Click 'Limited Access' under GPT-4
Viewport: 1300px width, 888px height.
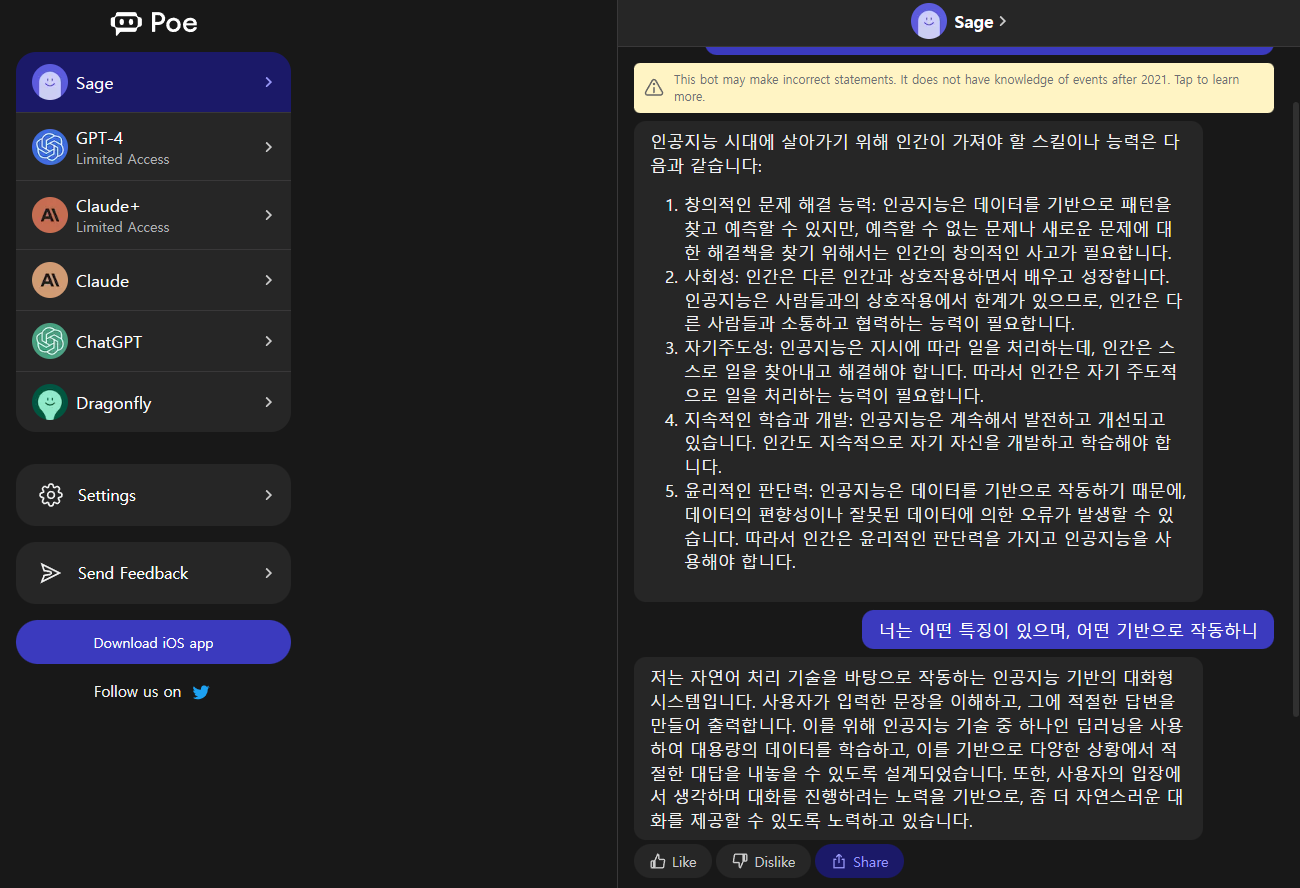coord(123,159)
